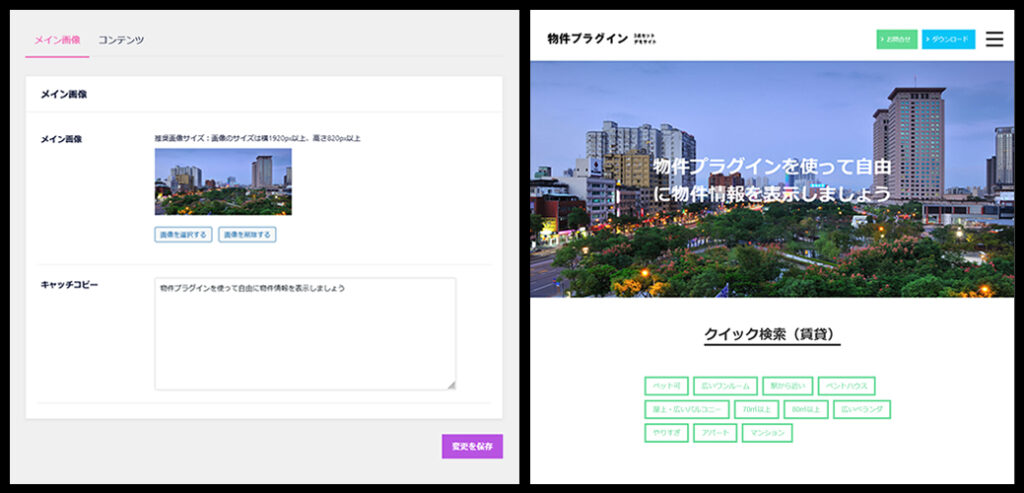Select the メイン画像 tab
This screenshot has width=1024, height=493.
[57, 40]
